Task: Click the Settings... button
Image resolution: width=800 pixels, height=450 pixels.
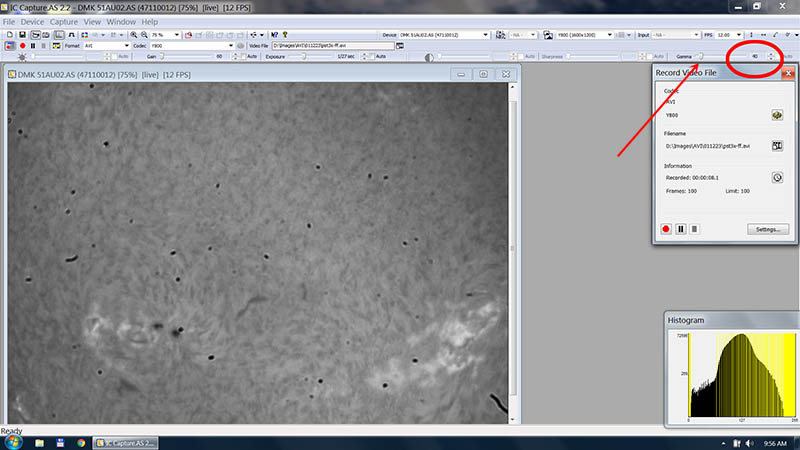Action: [x=767, y=229]
